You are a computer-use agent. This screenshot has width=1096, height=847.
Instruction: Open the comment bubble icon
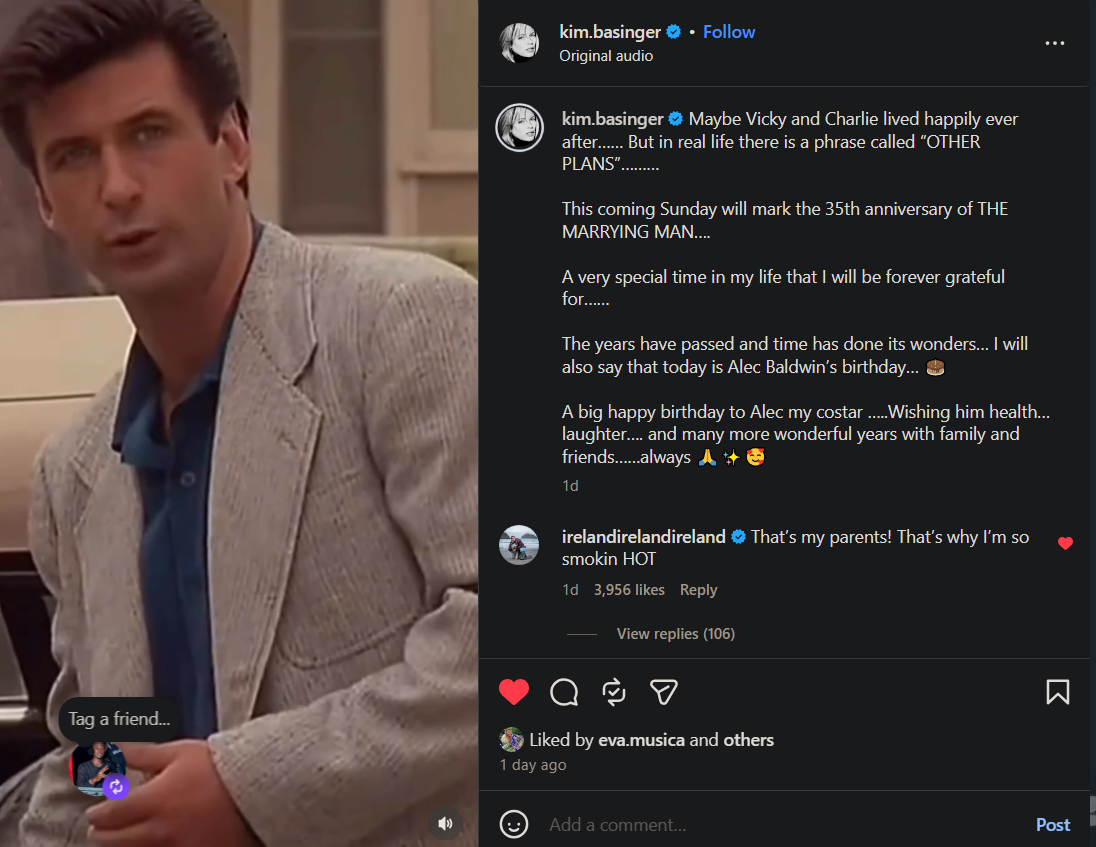pos(564,692)
